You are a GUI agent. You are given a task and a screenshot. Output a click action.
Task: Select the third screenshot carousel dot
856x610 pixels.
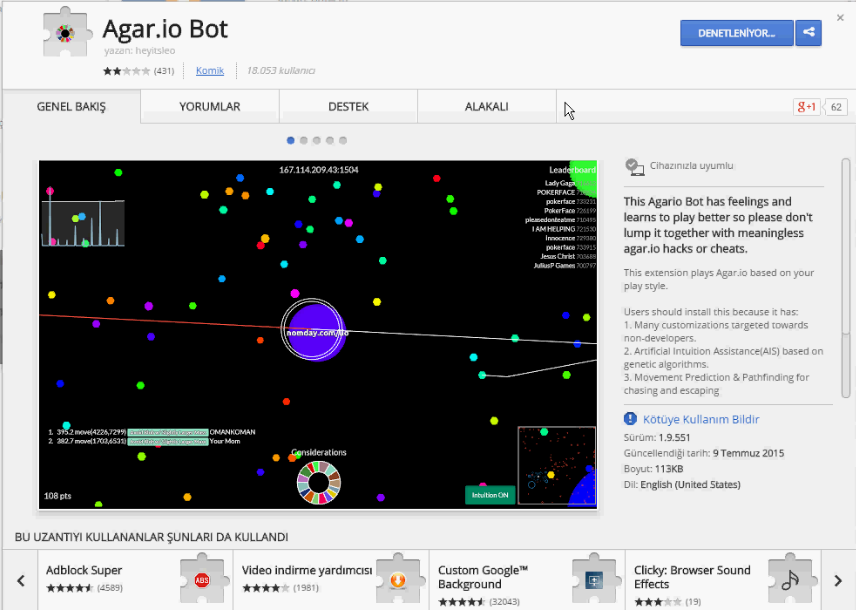pos(317,140)
